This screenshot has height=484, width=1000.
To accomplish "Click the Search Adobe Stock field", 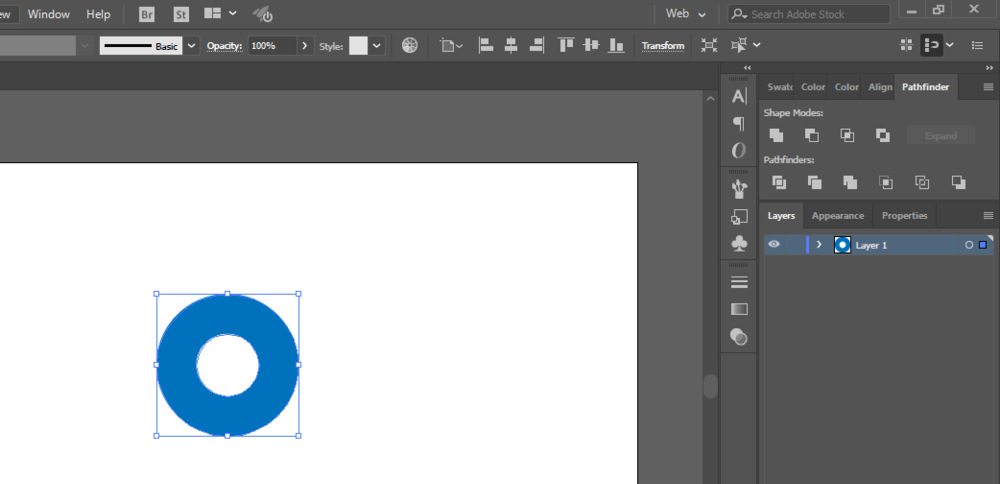I will 815,14.
